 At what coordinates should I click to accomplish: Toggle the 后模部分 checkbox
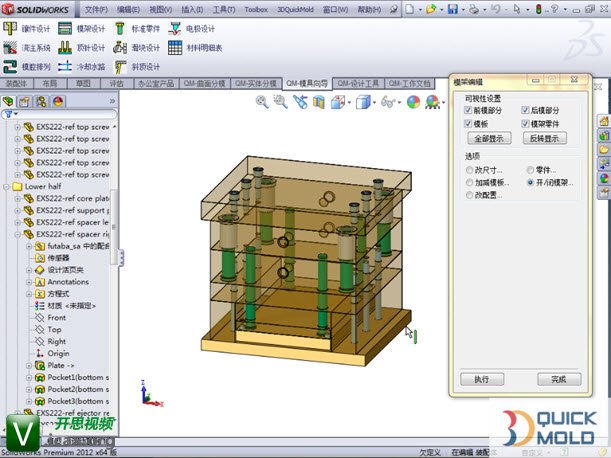coord(525,110)
